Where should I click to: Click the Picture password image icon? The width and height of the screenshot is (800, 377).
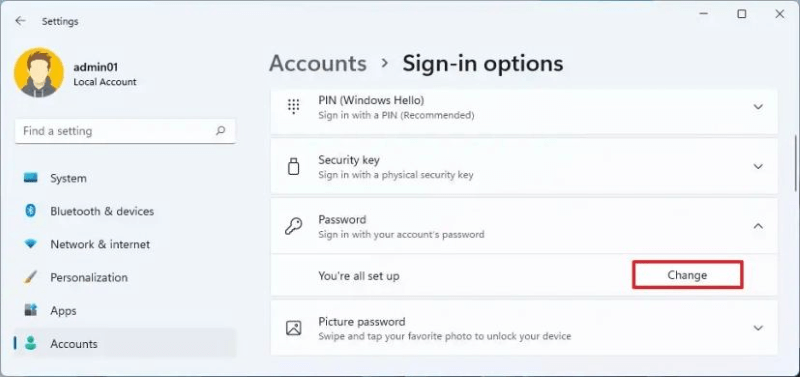click(293, 328)
